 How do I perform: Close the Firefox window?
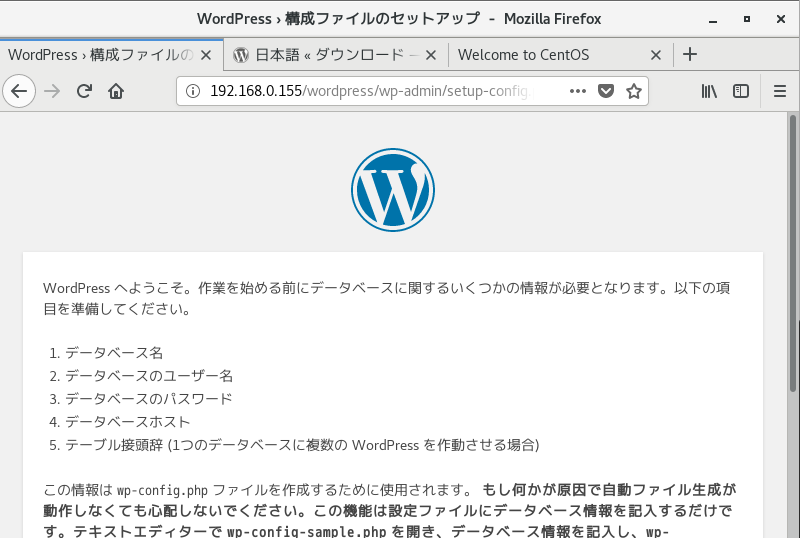[x=781, y=19]
